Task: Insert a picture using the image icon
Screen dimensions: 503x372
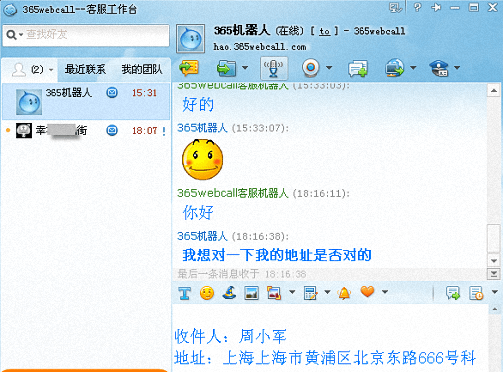Action: pyautogui.click(x=251, y=293)
